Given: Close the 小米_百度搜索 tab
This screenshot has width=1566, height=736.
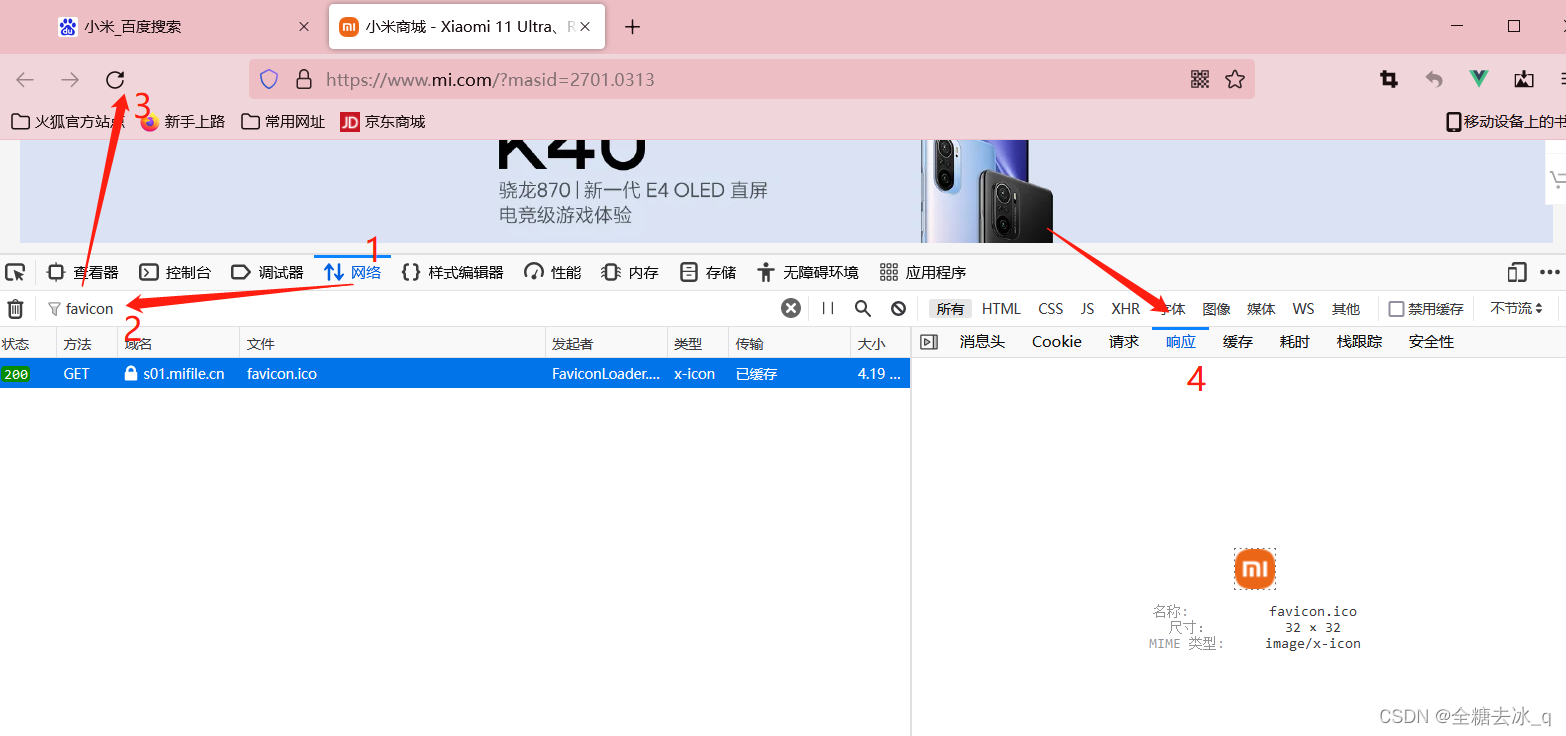Looking at the screenshot, I should click(x=304, y=27).
